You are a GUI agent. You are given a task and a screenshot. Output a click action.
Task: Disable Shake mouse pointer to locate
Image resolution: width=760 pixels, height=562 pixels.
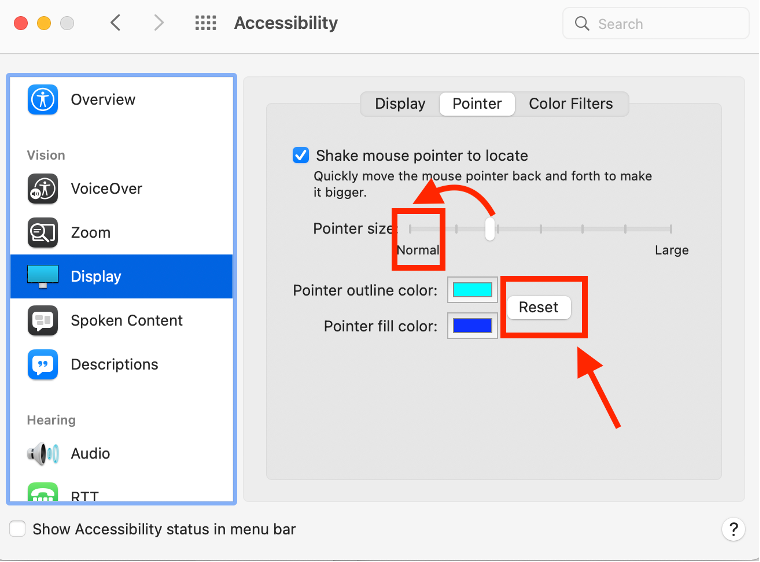(301, 155)
